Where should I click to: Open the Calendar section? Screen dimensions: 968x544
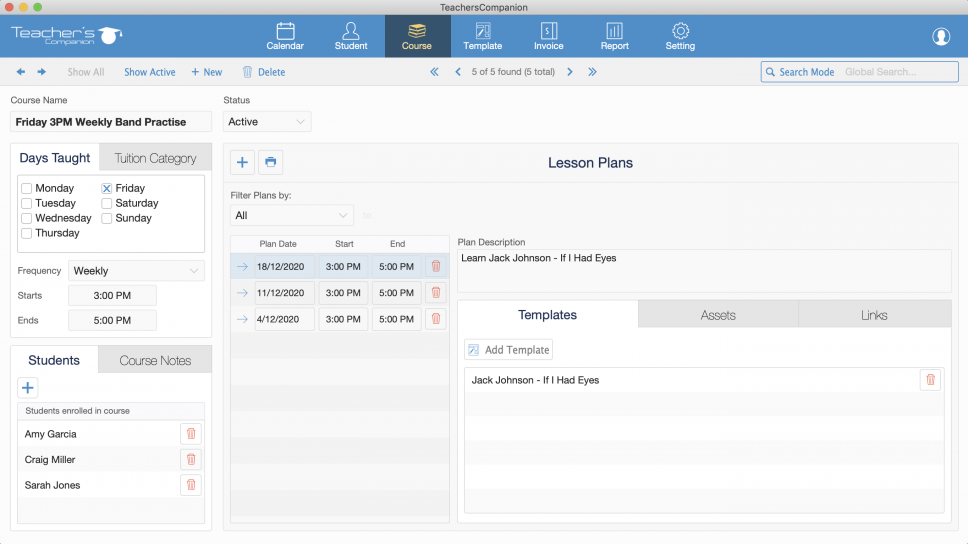[x=285, y=36]
